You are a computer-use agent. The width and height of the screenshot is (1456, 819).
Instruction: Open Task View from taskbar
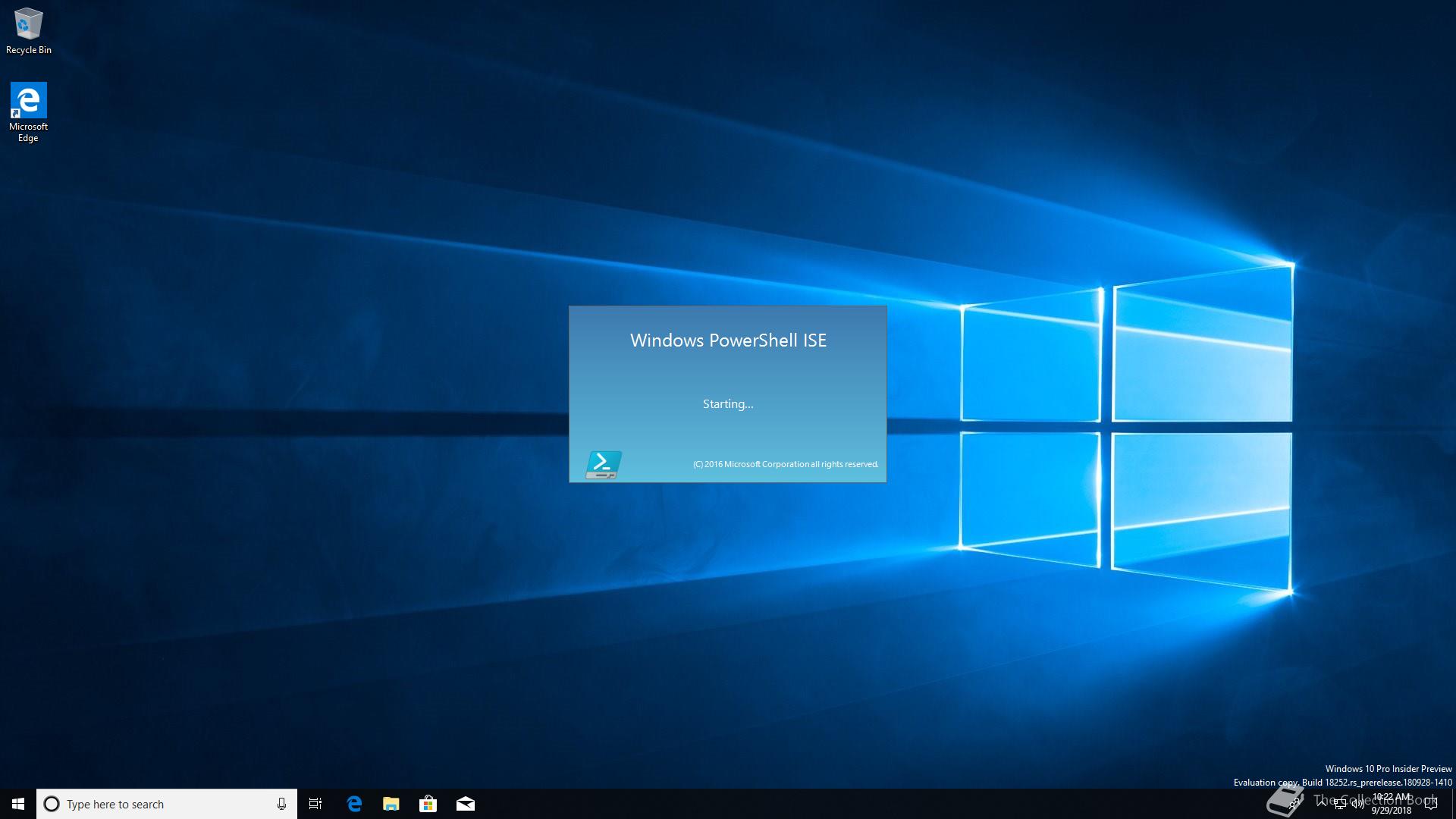(x=315, y=804)
